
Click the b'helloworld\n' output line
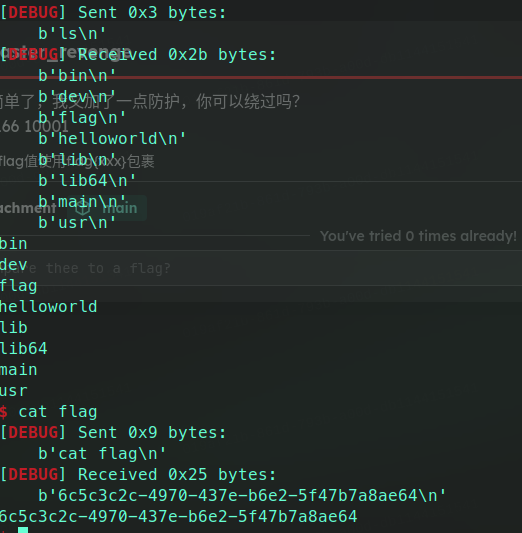[112, 139]
